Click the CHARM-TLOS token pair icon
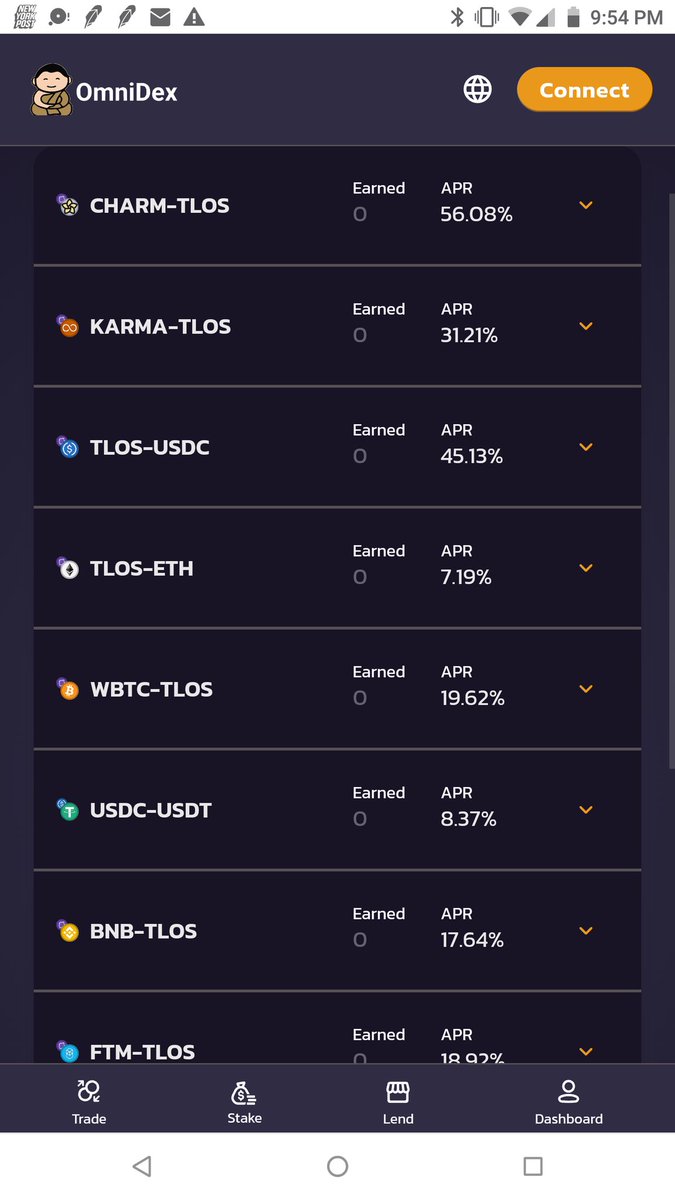Viewport: 675px width, 1200px height. coord(67,206)
